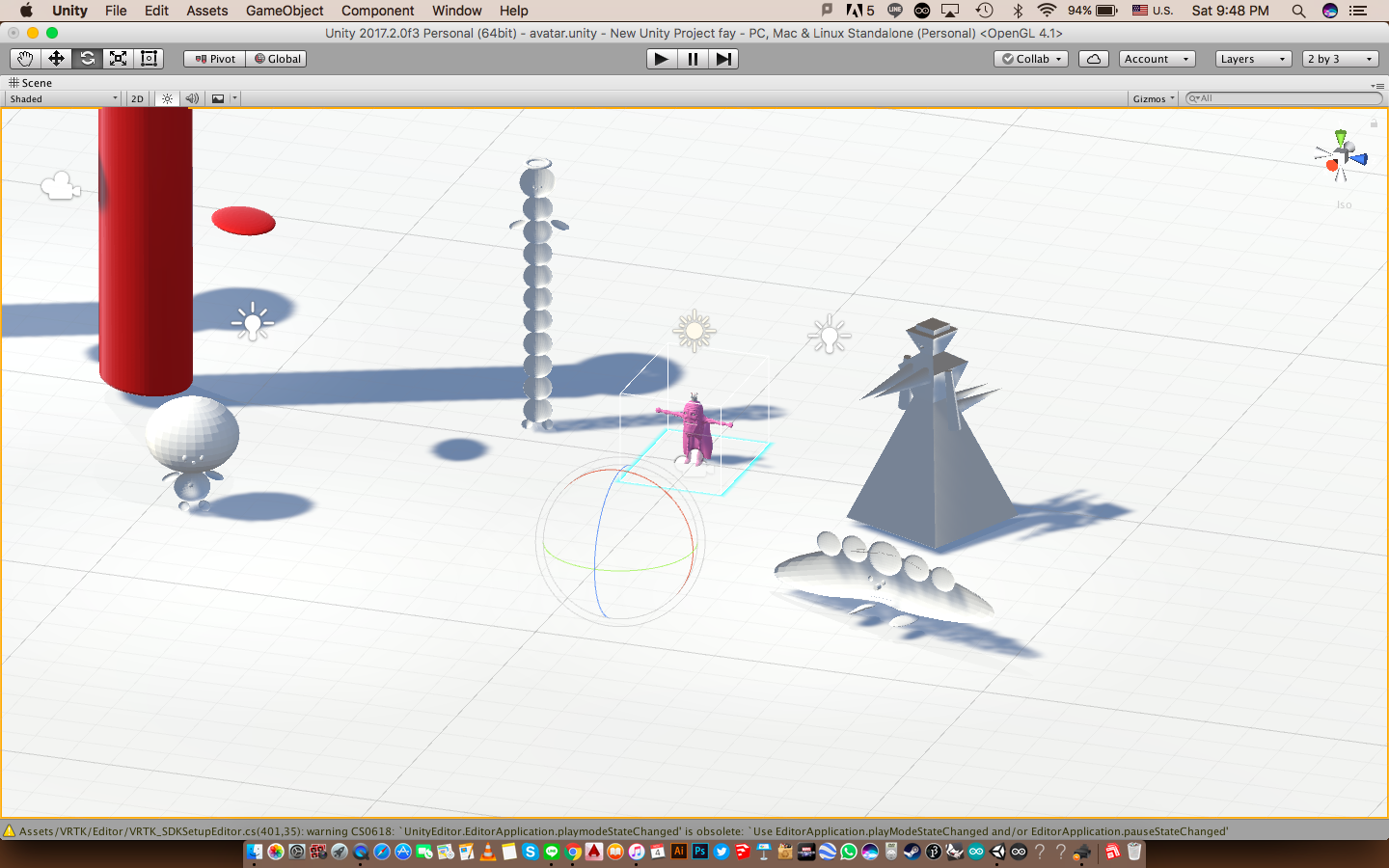The height and width of the screenshot is (868, 1389).
Task: Pause the game with the Pause button
Action: 692,59
